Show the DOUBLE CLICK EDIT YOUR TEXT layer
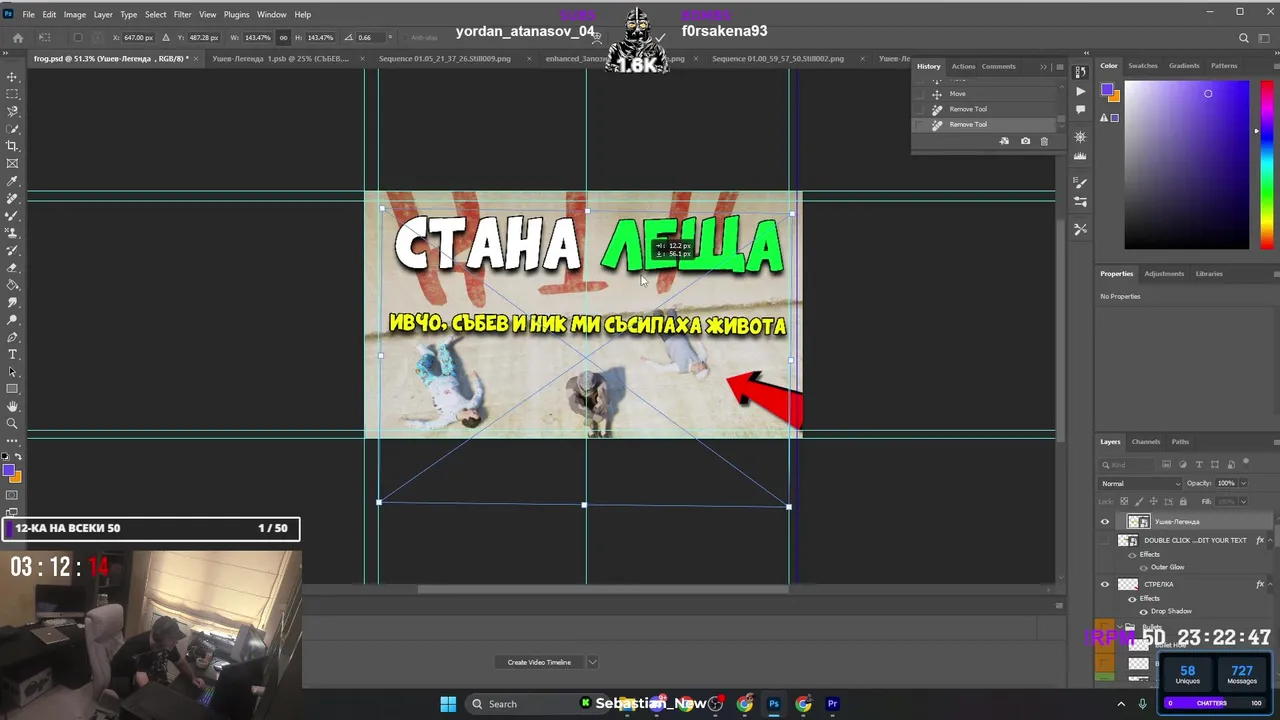 pos(1105,540)
